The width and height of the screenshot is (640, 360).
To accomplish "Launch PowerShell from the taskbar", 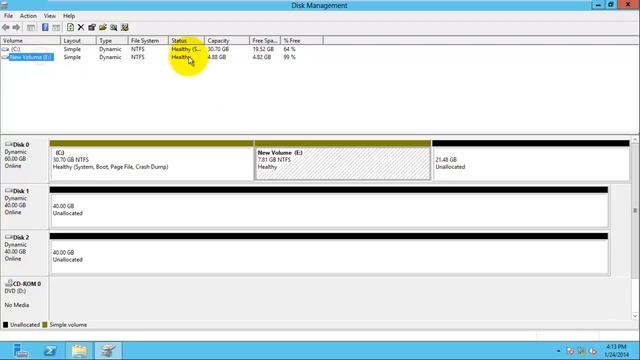I will (x=50, y=351).
